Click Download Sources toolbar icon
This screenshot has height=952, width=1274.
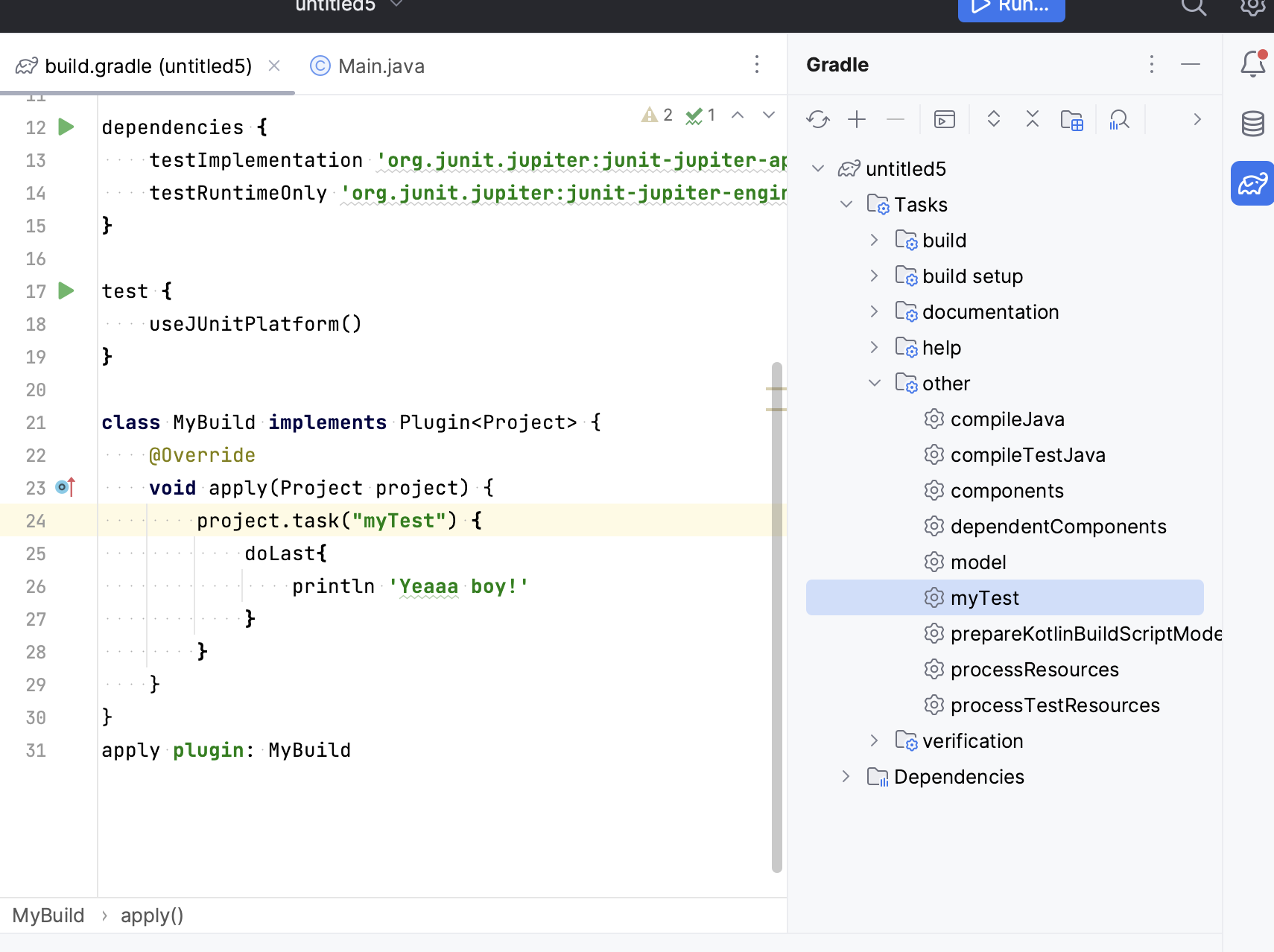click(x=1071, y=119)
